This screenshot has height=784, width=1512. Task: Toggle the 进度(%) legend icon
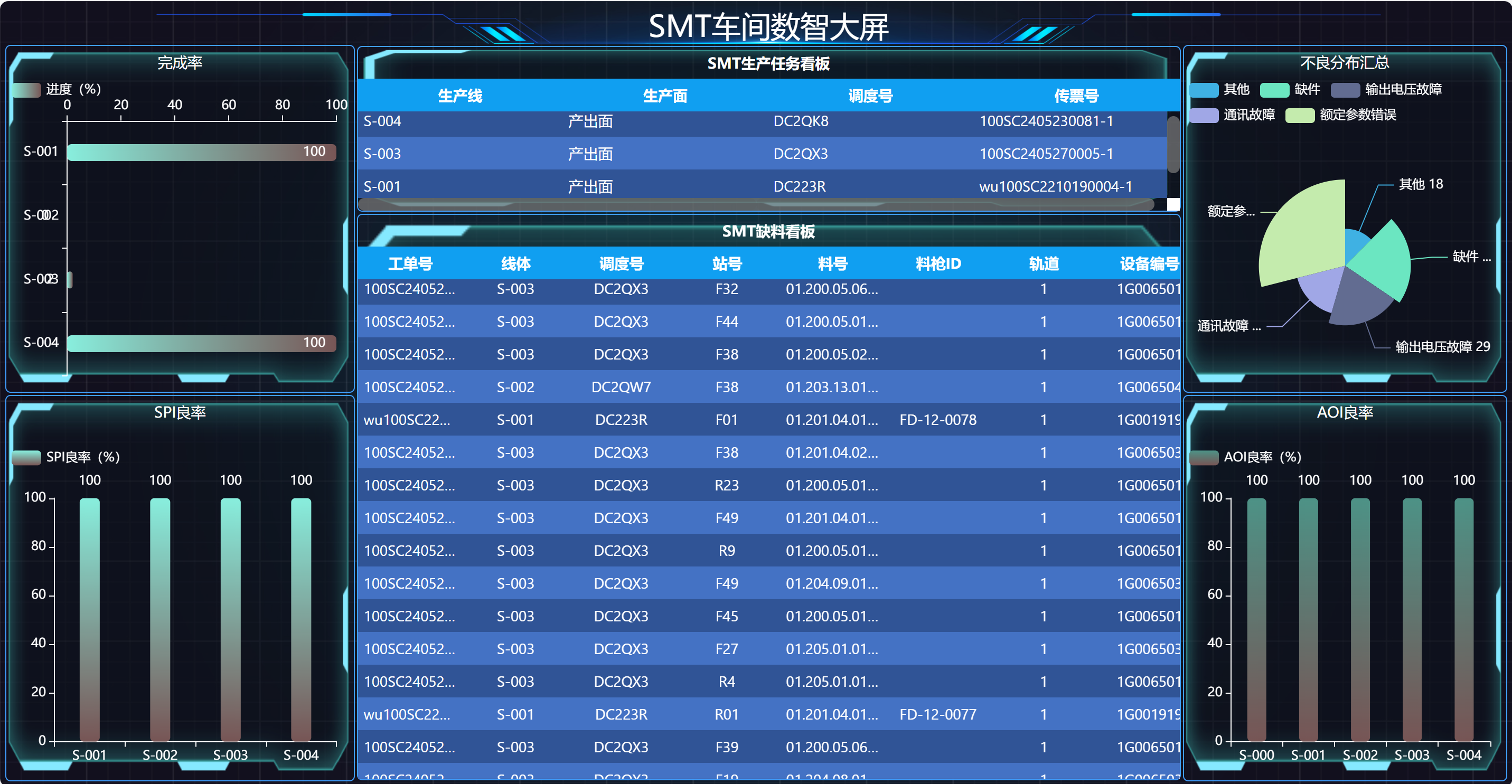coord(27,90)
